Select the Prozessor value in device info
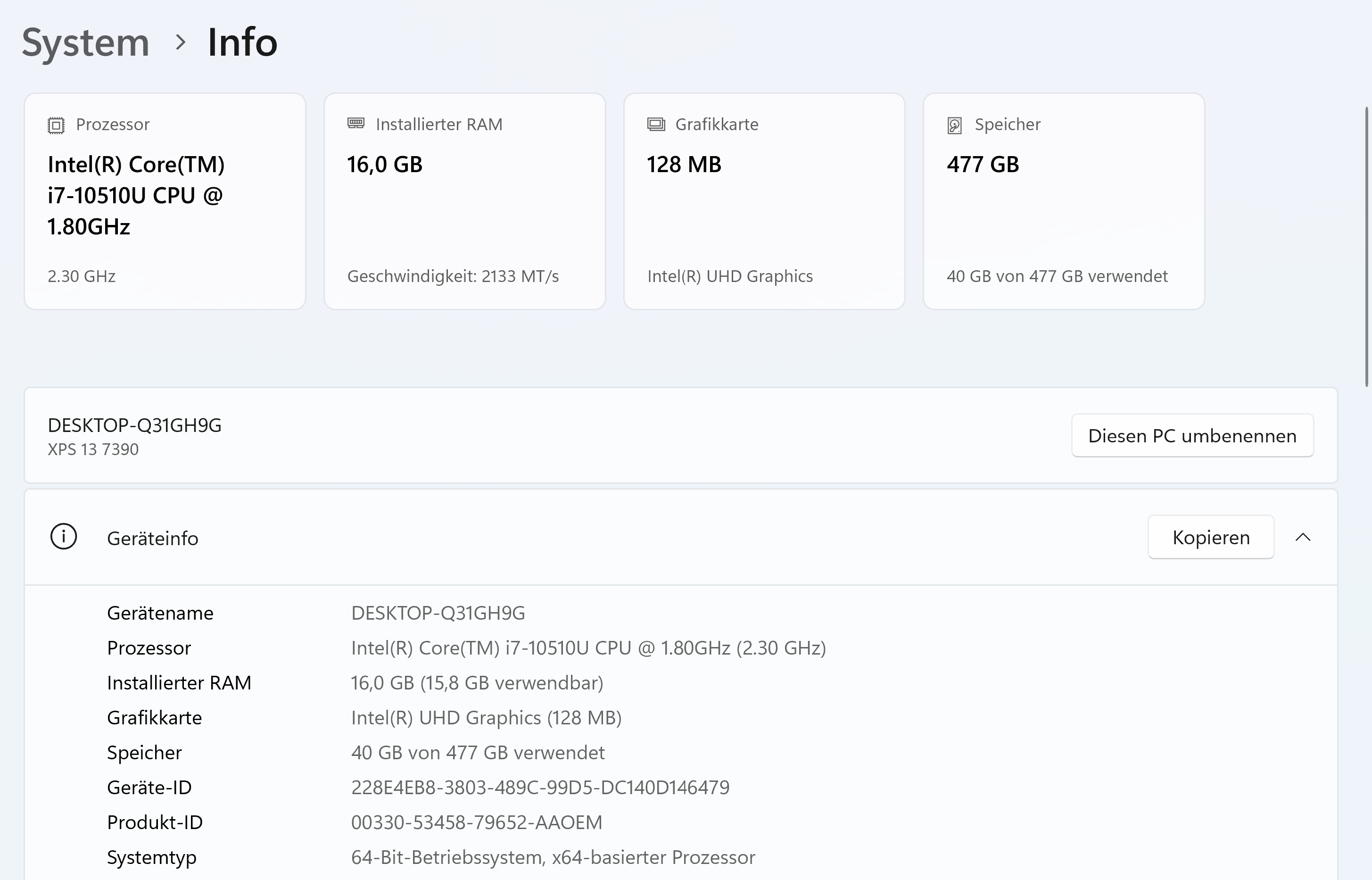The width and height of the screenshot is (1372, 880). 588,648
